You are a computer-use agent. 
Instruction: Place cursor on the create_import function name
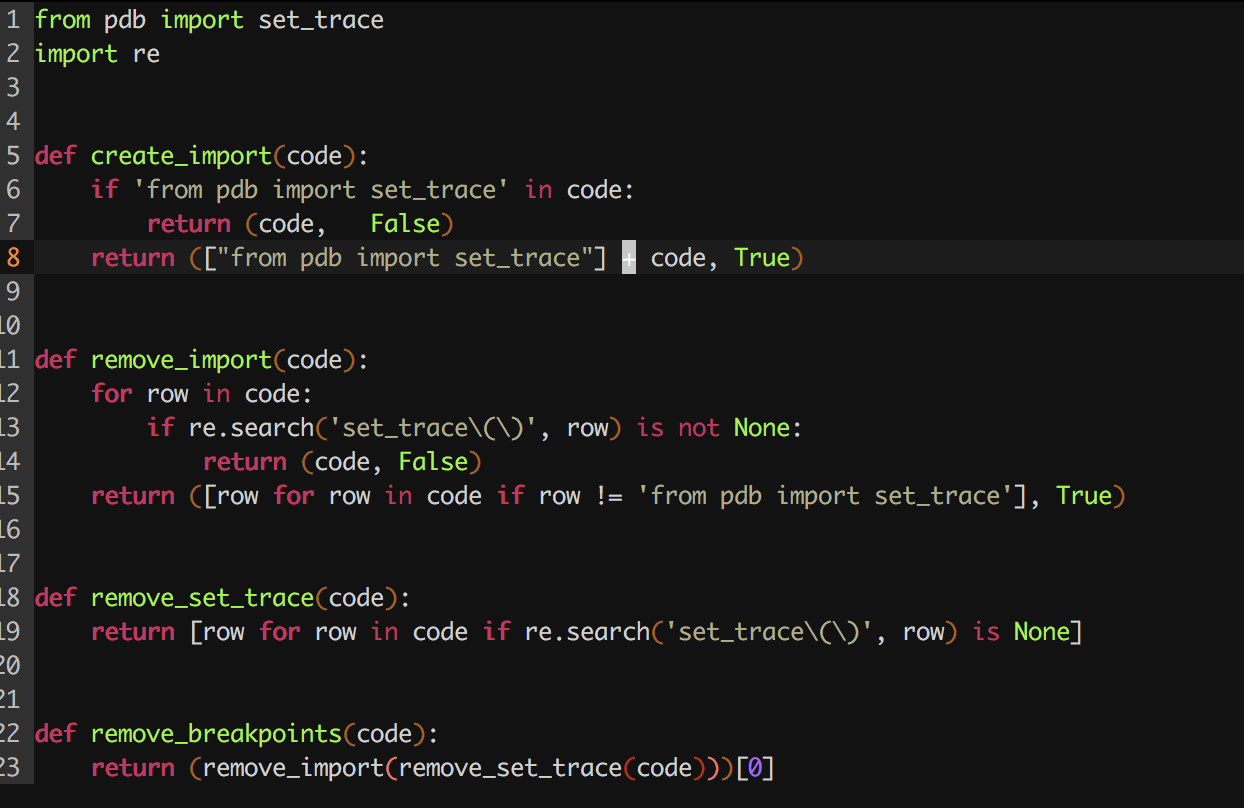pos(180,155)
